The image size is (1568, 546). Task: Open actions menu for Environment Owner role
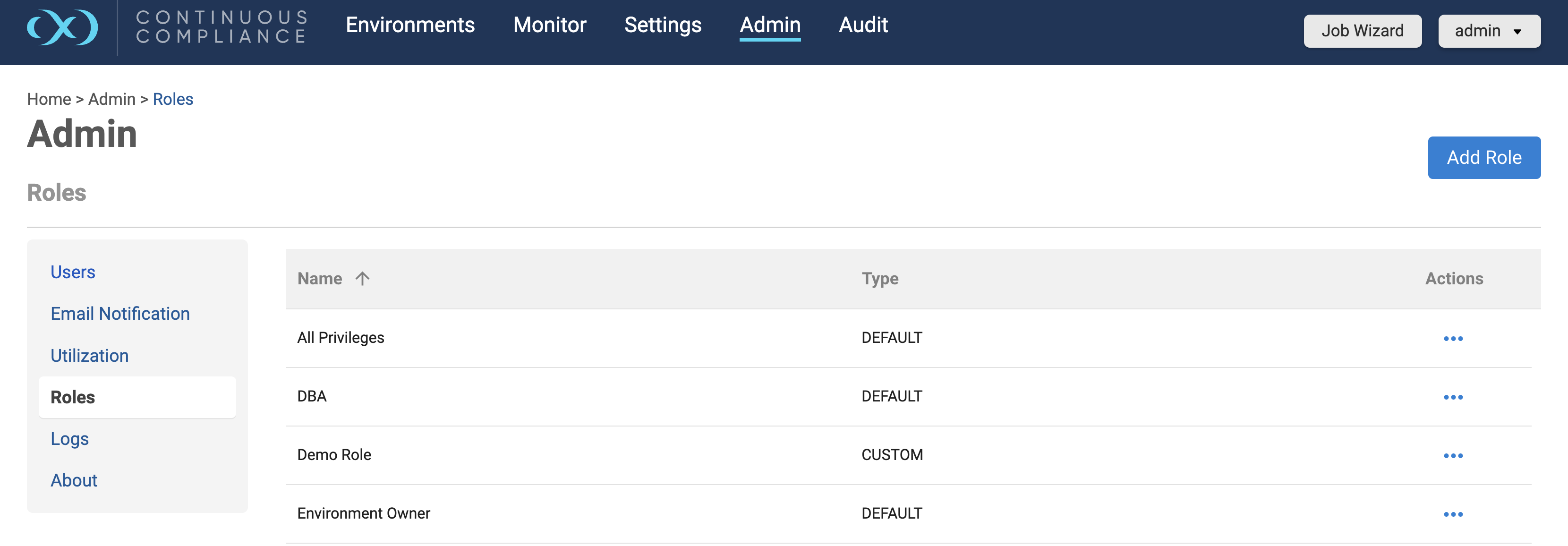tap(1453, 514)
